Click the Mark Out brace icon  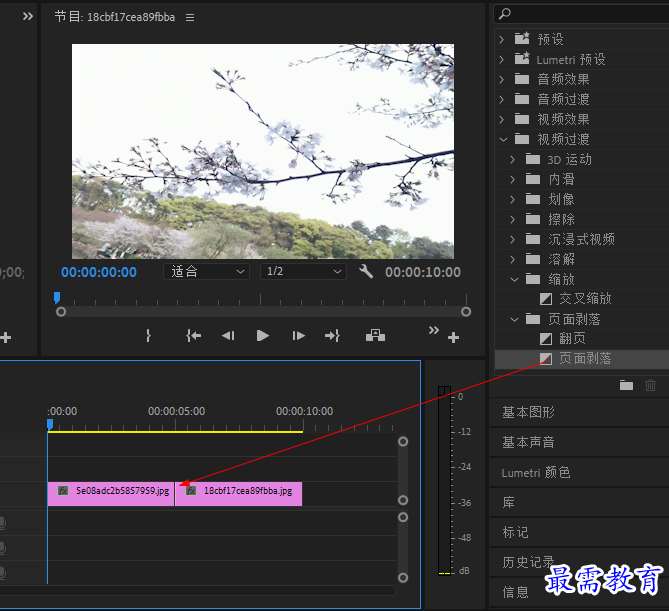[x=148, y=336]
